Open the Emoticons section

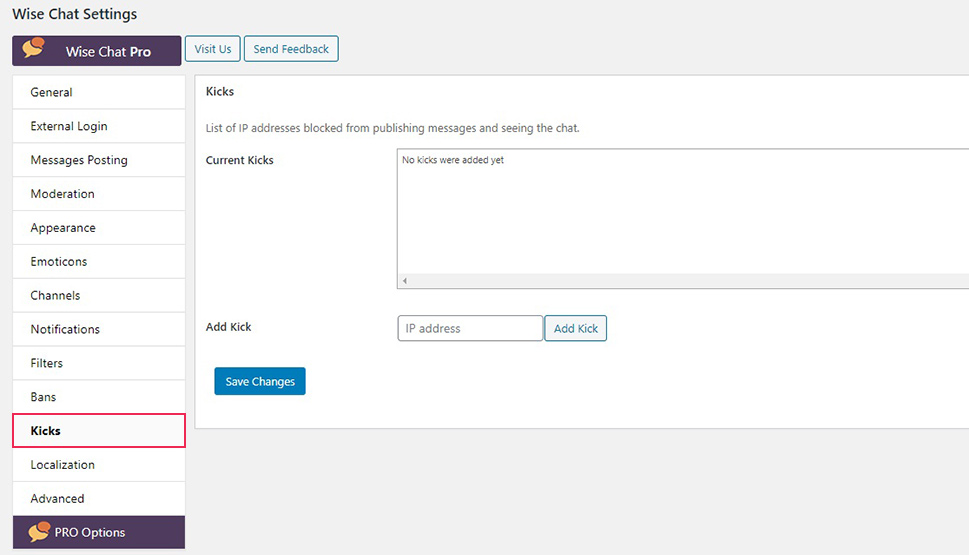99,261
